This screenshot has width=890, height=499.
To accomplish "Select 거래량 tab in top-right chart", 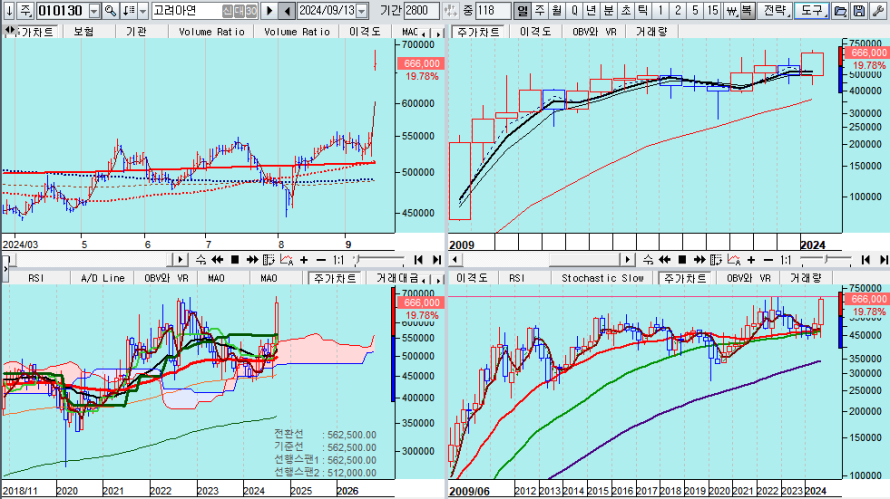I will coord(652,32).
